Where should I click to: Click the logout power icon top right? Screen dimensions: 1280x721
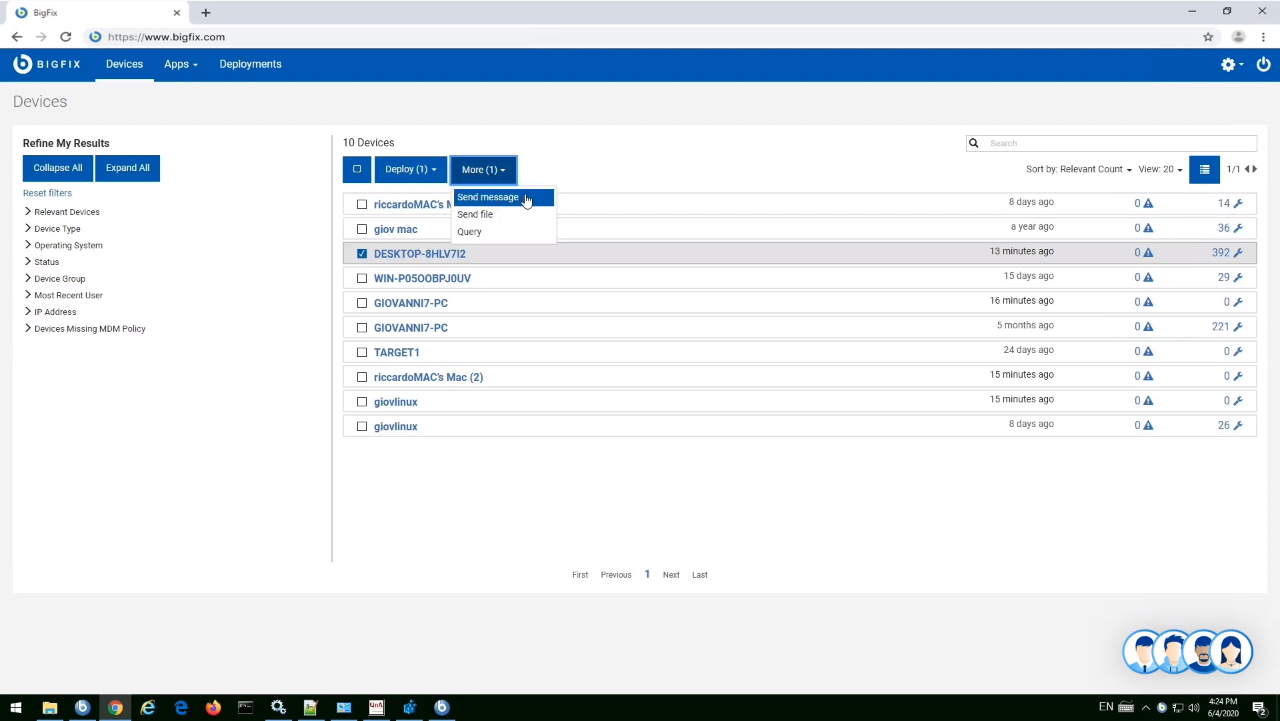[x=1263, y=64]
